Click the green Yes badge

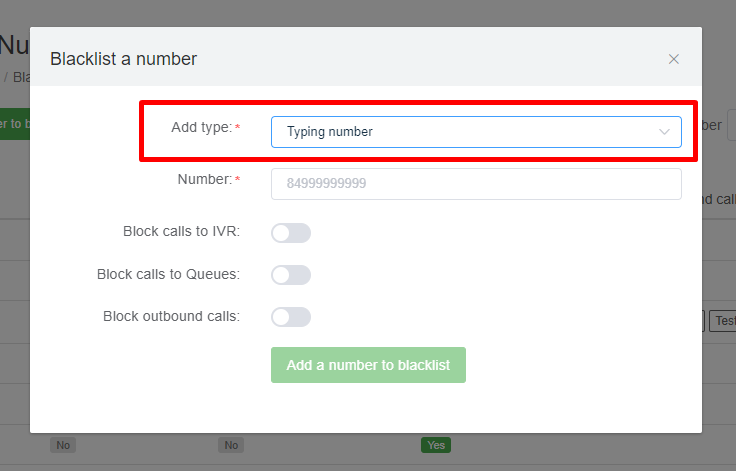tap(435, 445)
